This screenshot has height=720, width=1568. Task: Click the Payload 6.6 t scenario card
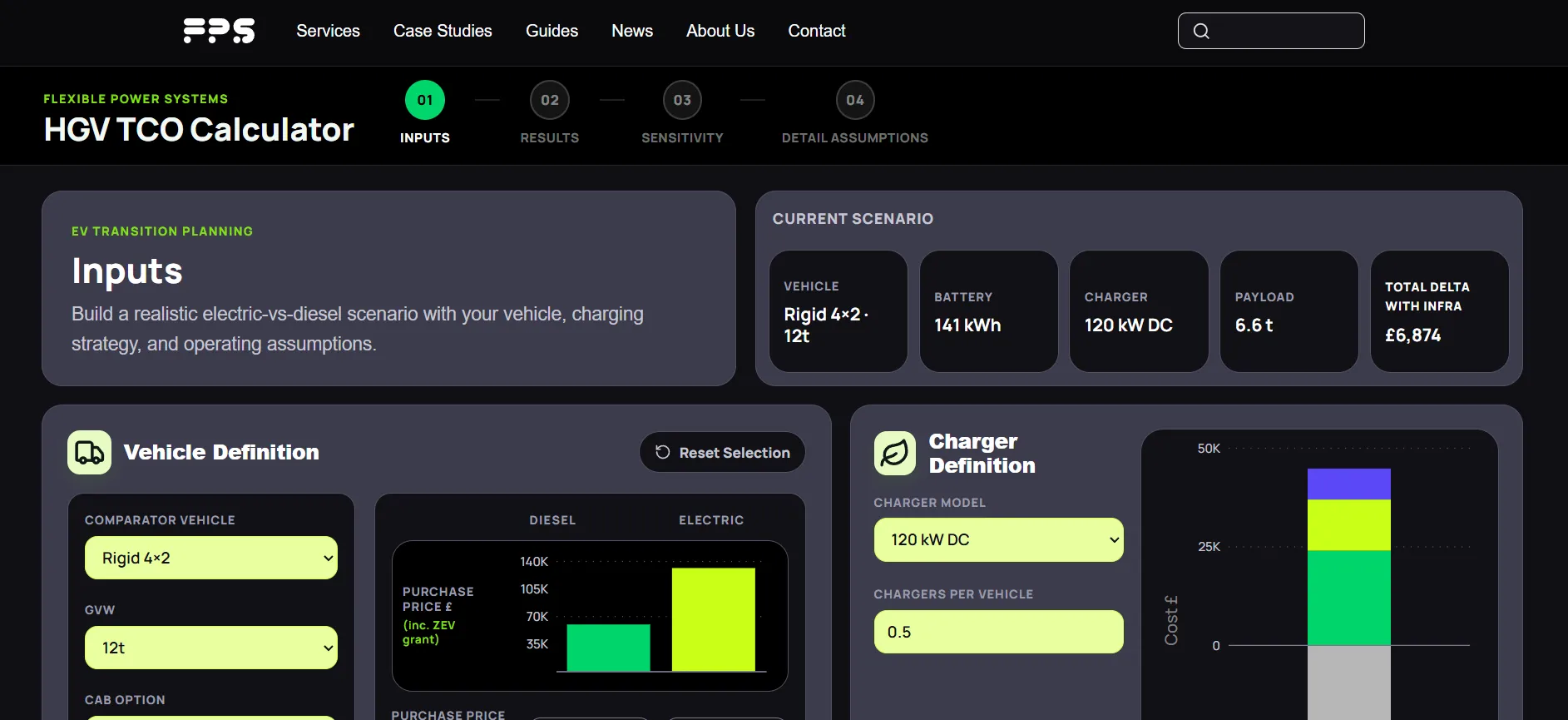point(1289,311)
